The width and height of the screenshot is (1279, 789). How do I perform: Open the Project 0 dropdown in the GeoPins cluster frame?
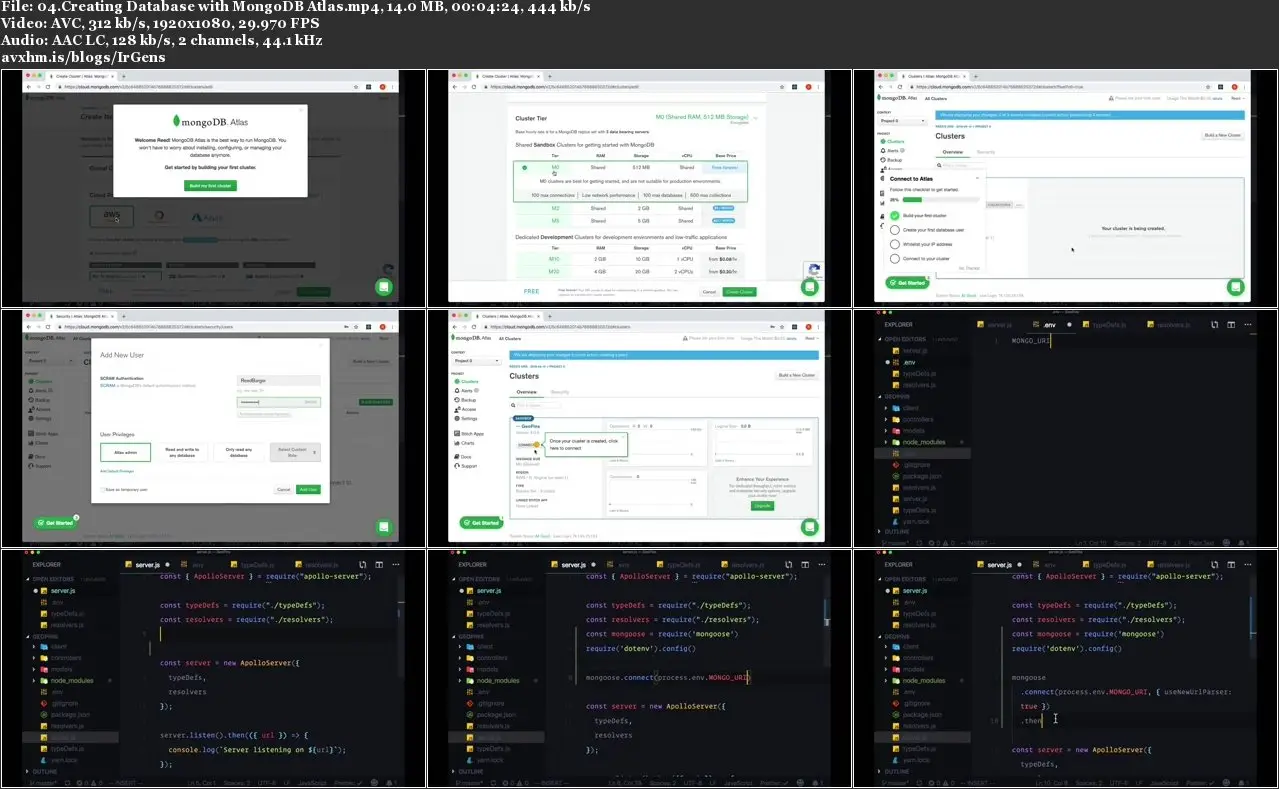[478, 360]
